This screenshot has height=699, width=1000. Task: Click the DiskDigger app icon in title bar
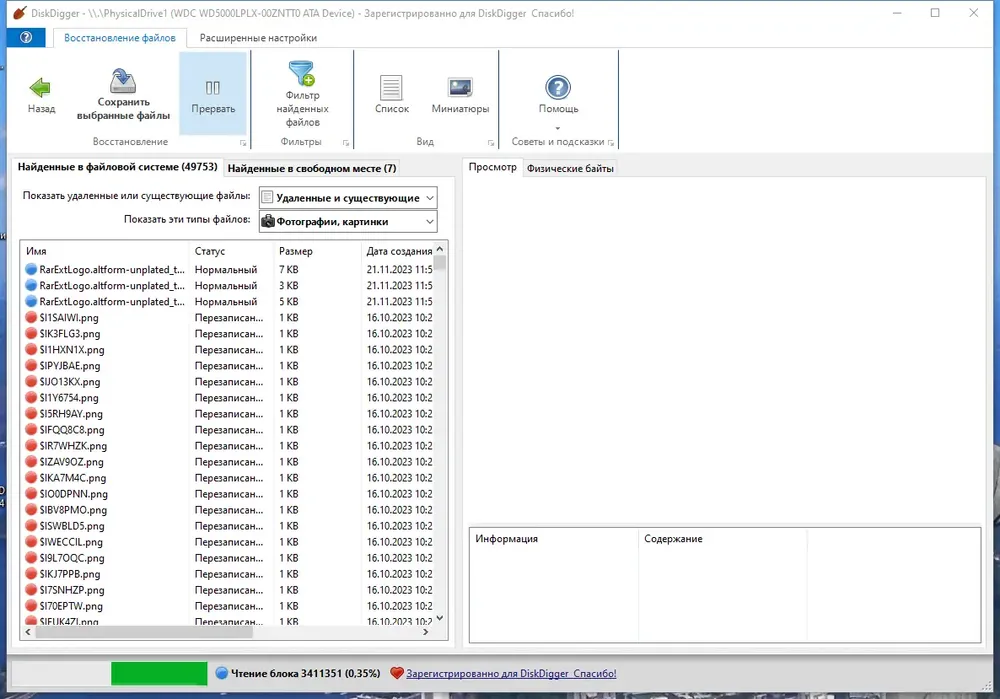click(x=20, y=13)
